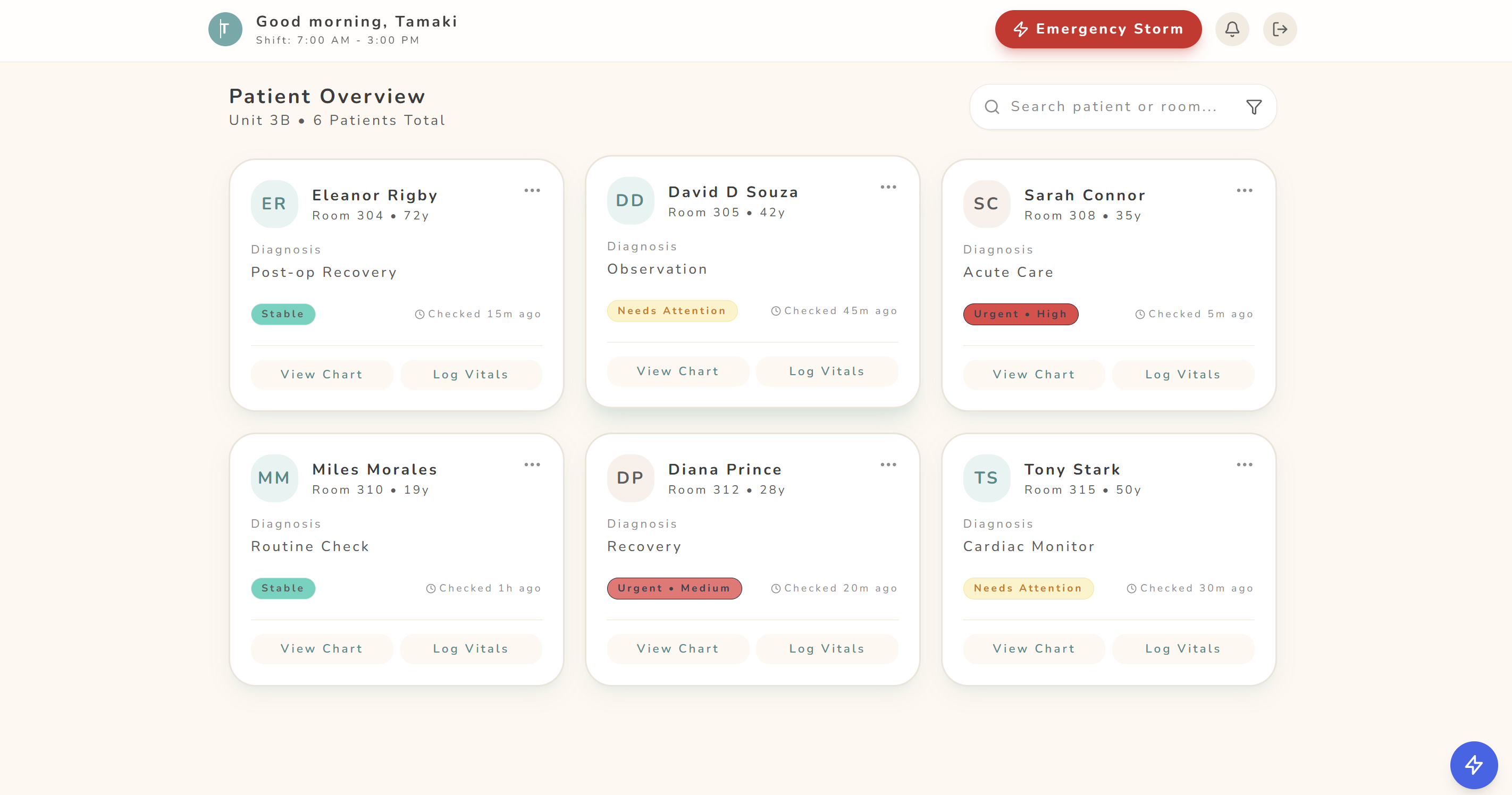Image resolution: width=1512 pixels, height=795 pixels.
Task: Log Vitals for Tony Stark
Action: tap(1182, 648)
